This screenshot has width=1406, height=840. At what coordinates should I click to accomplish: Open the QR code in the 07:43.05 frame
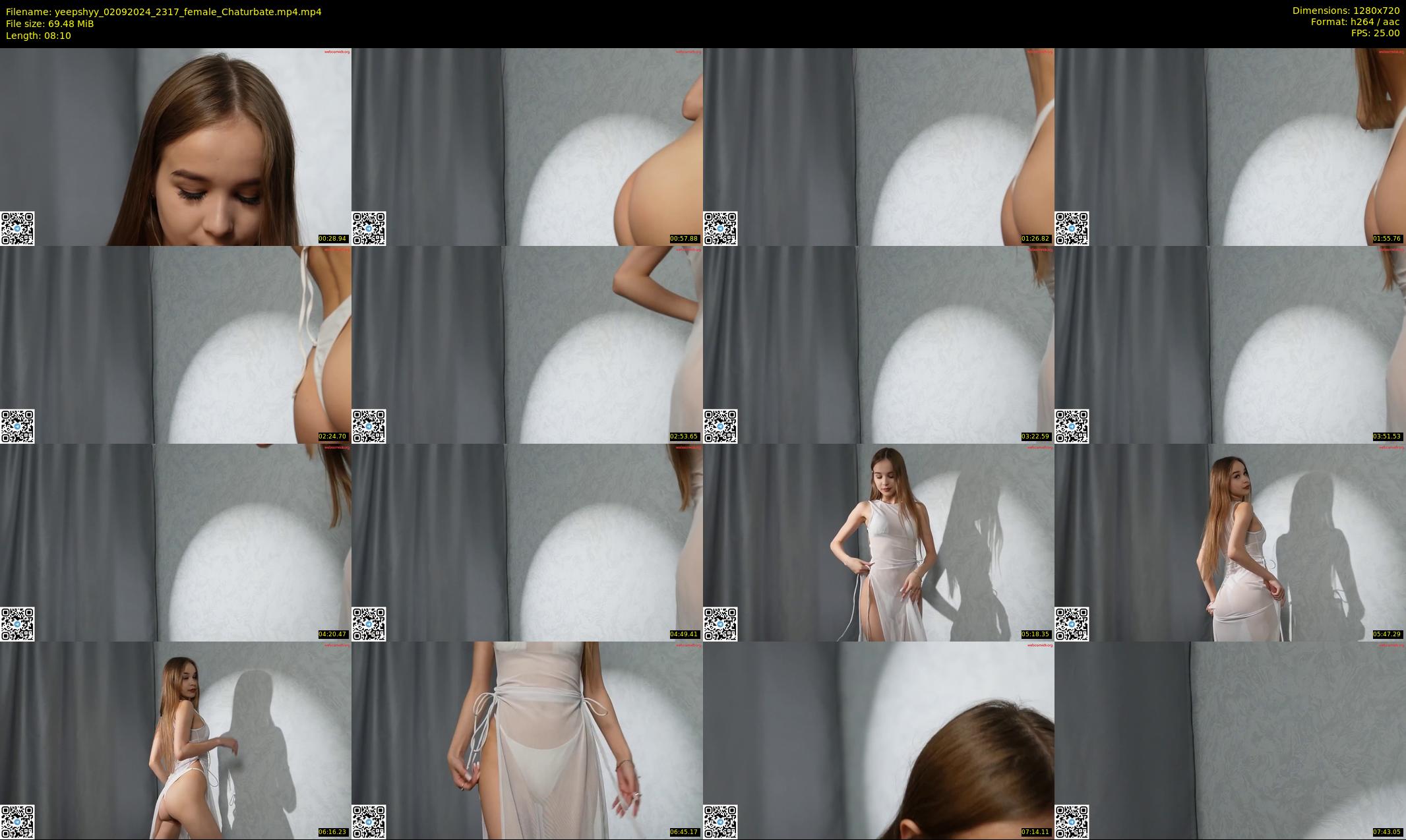pos(1072,822)
